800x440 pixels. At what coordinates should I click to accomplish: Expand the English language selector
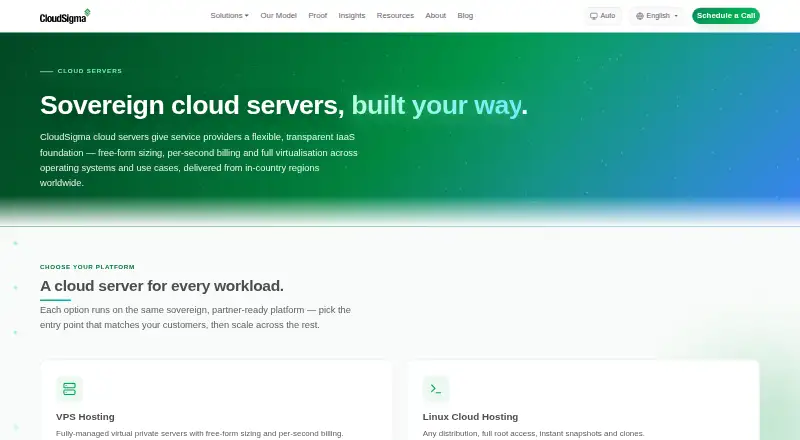click(656, 16)
